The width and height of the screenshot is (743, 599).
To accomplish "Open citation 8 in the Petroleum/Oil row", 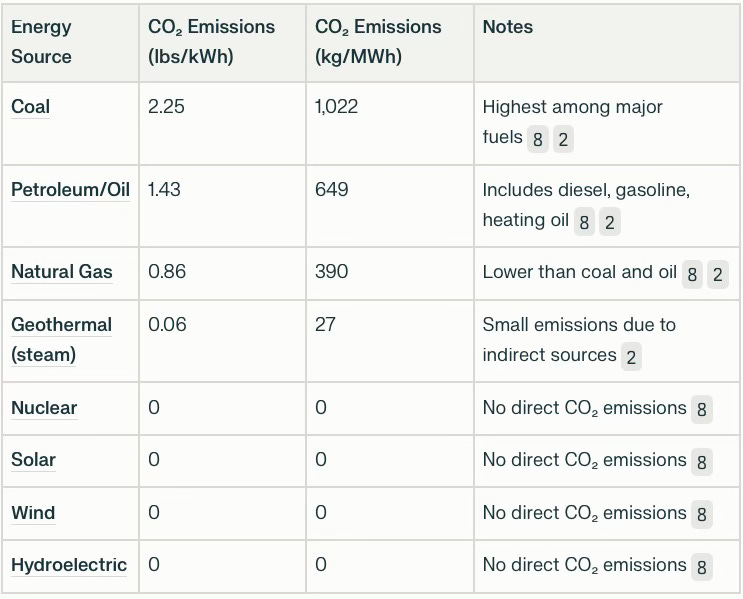I will tap(584, 222).
